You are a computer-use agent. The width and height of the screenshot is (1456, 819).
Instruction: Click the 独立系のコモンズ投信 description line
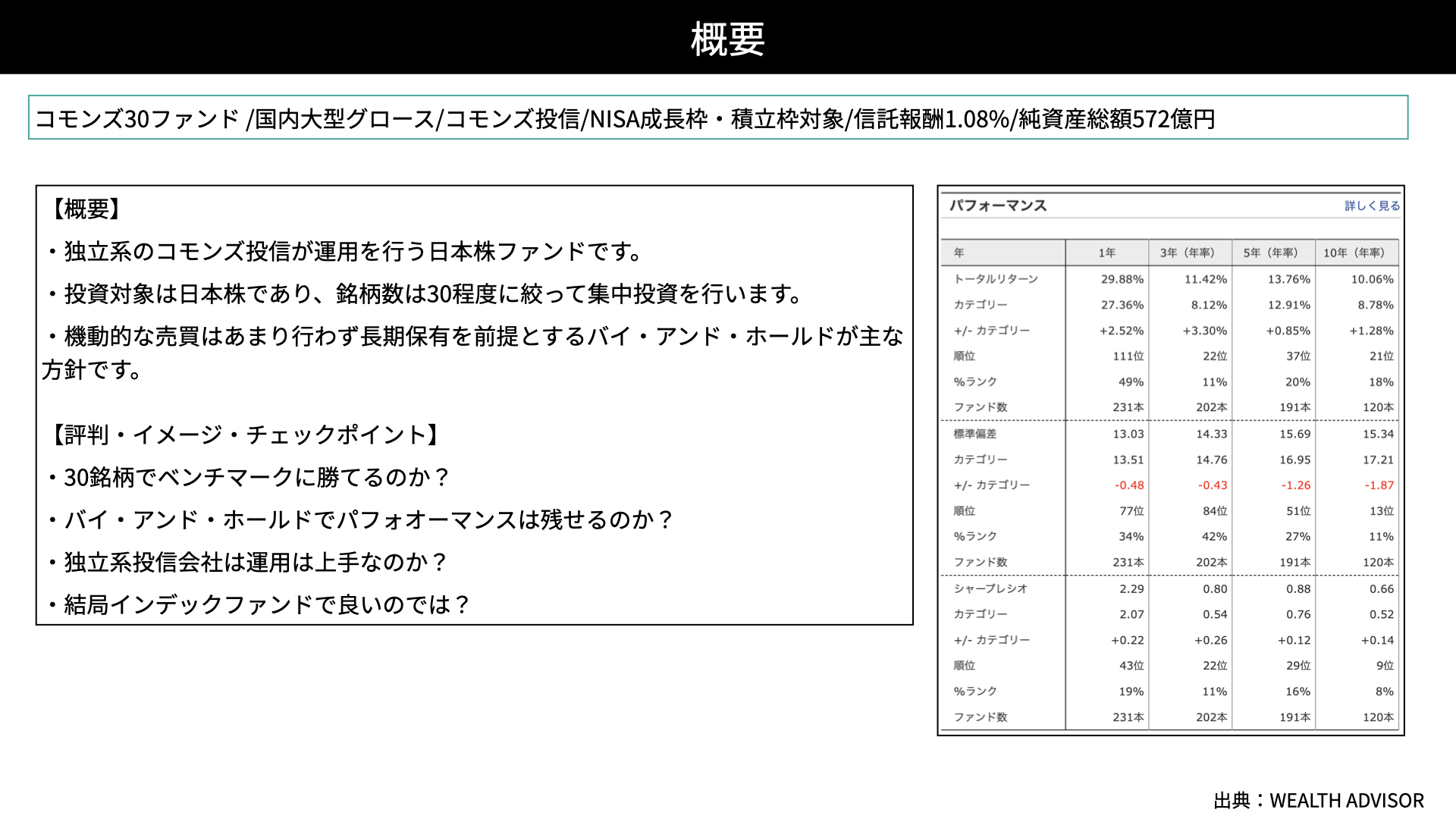(347, 251)
